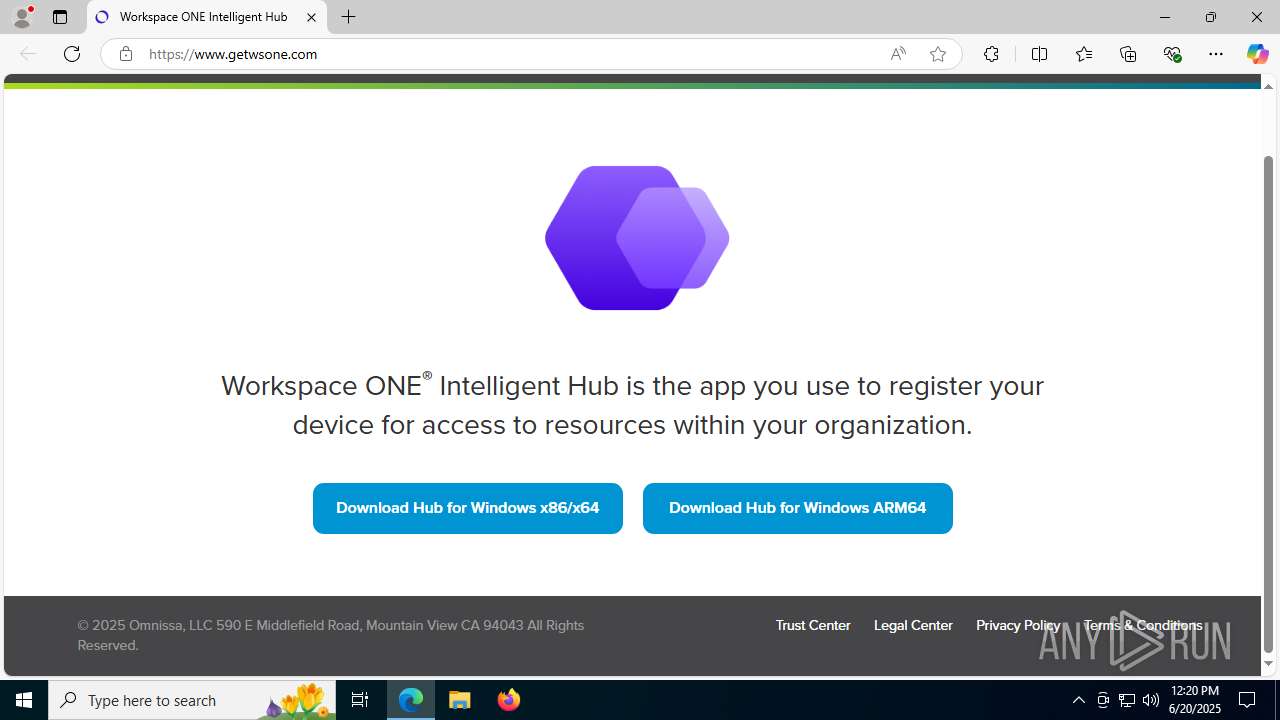Open the Windows Start menu
Image resolution: width=1280 pixels, height=720 pixels.
click(24, 700)
